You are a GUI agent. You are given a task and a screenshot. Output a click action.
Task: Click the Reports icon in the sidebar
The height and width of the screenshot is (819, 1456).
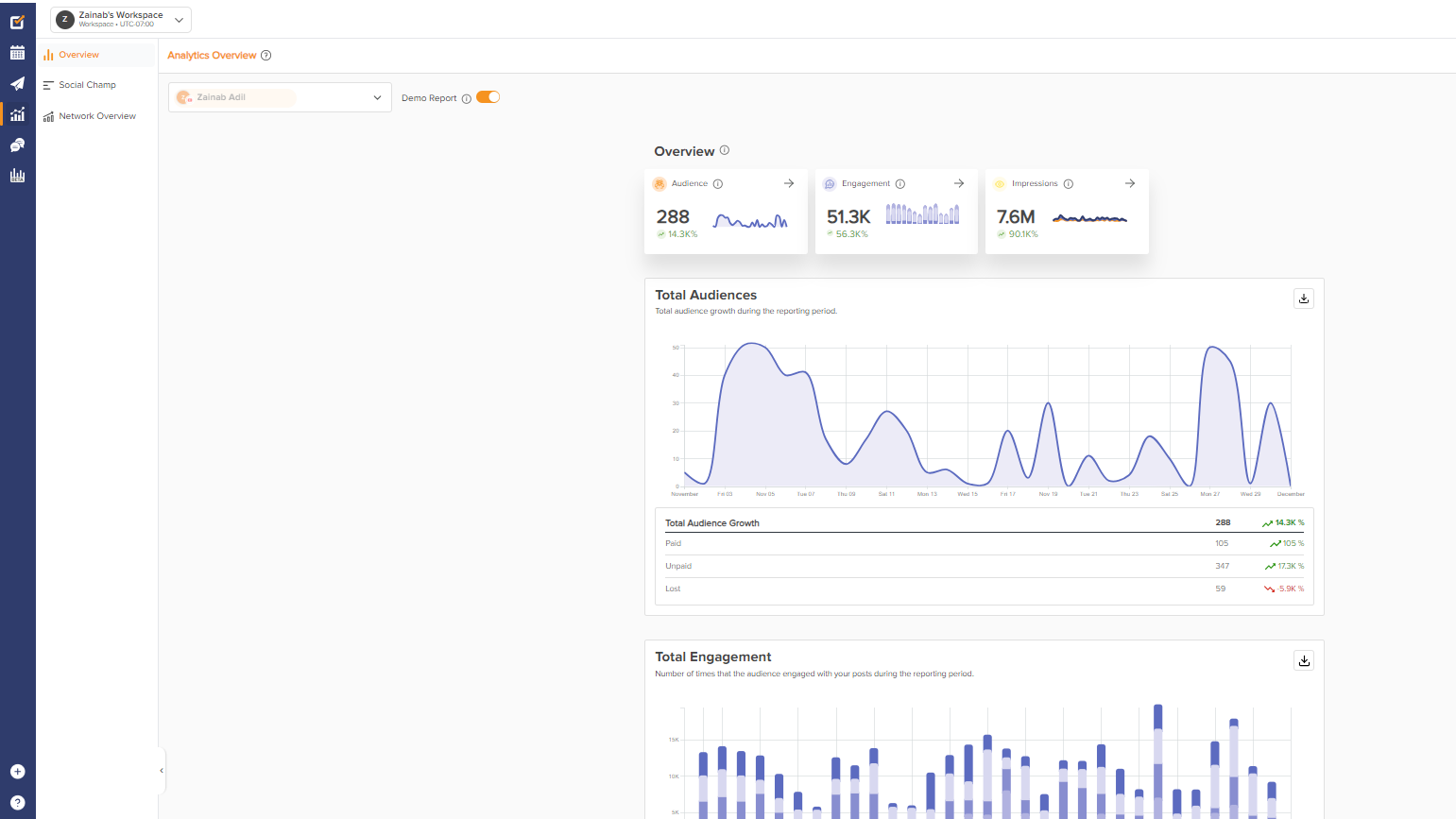tap(17, 175)
